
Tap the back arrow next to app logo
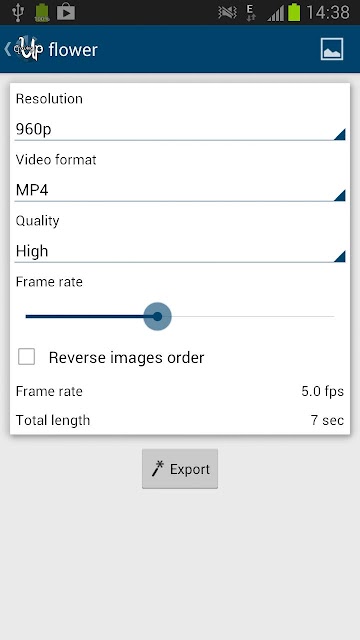pyautogui.click(x=7, y=49)
